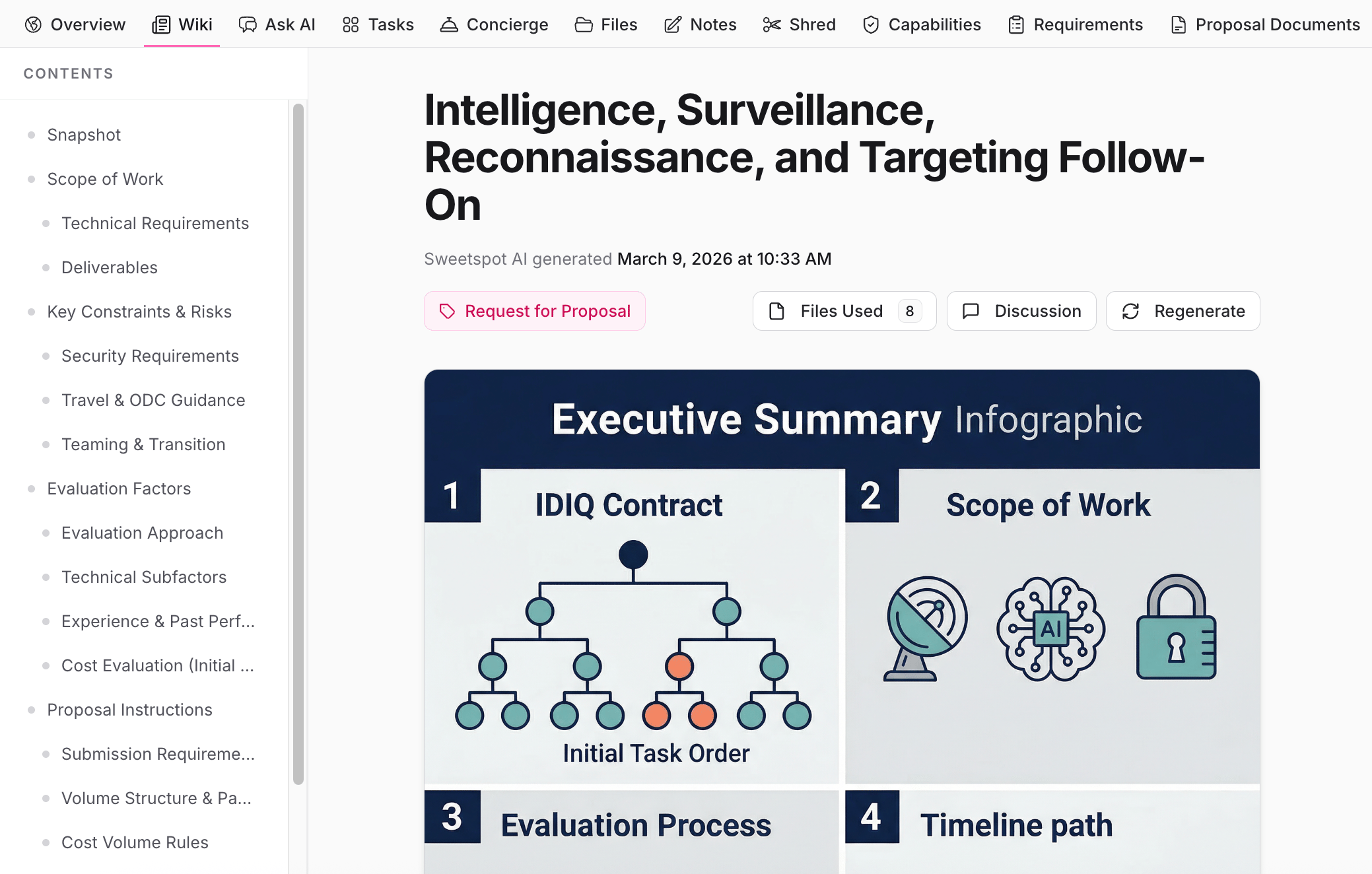Click the speech bubble Discussion icon

tap(971, 311)
